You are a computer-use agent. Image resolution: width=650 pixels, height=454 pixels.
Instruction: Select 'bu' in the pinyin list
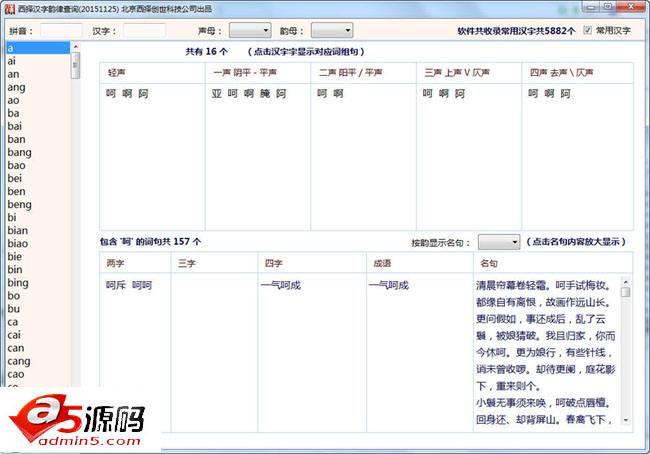tap(38, 309)
